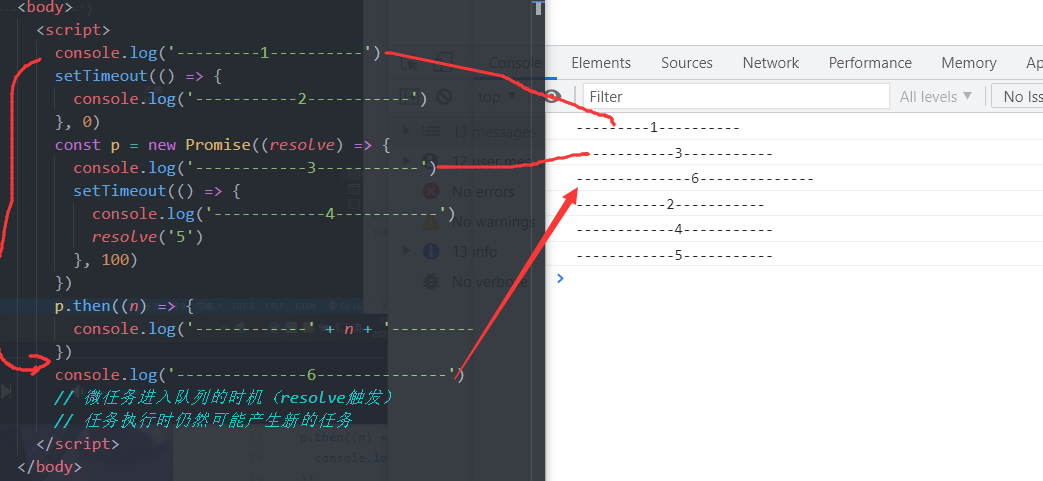The height and width of the screenshot is (481, 1043).
Task: Click the list icon beside 13 messages
Action: 431,131
